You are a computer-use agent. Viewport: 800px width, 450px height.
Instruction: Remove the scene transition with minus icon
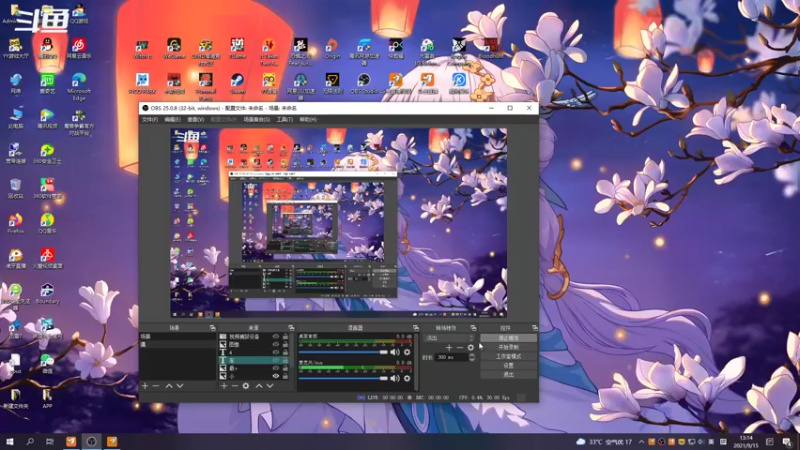(460, 347)
